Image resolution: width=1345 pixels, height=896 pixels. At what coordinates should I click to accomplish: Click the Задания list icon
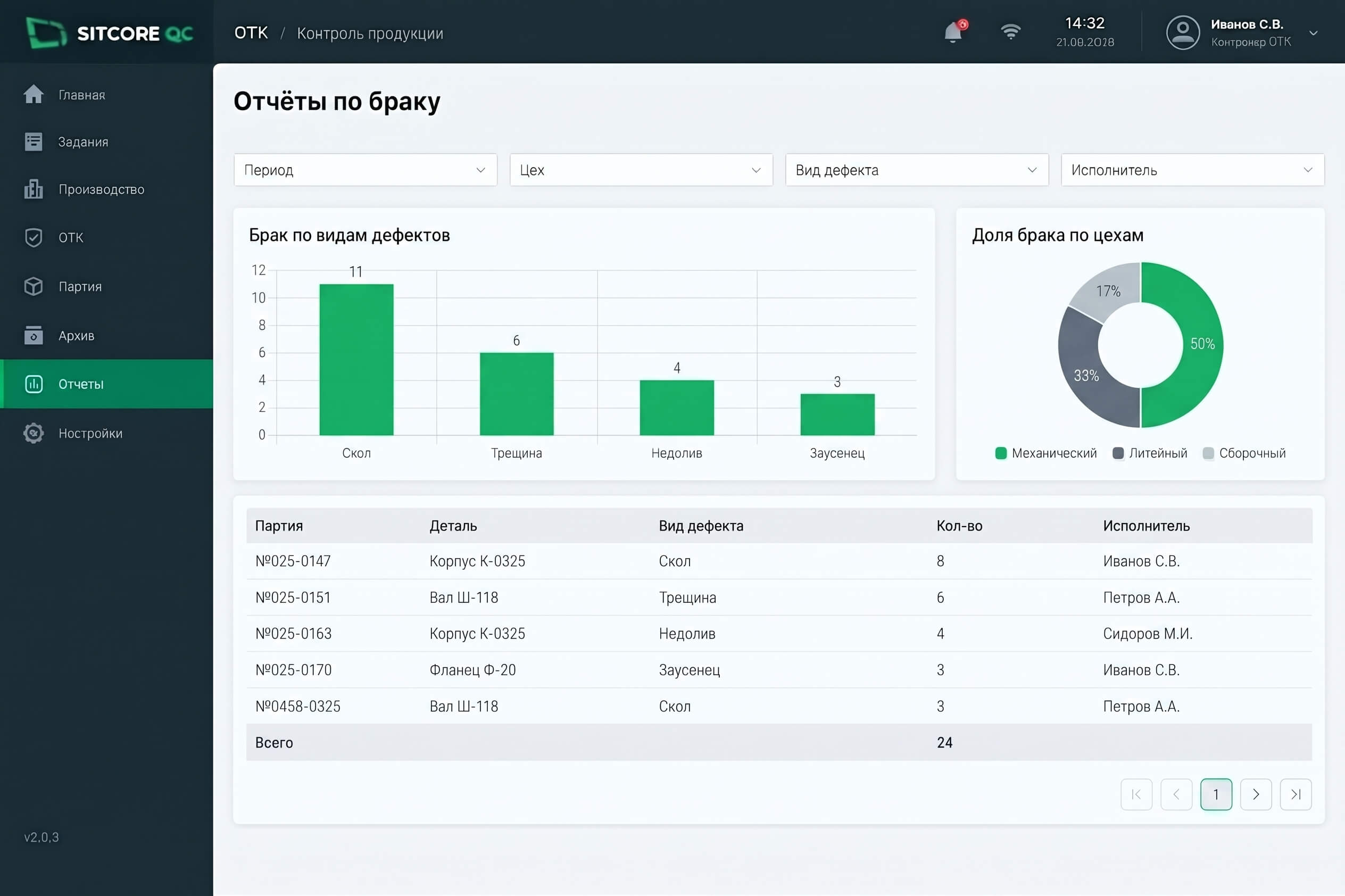tap(34, 142)
